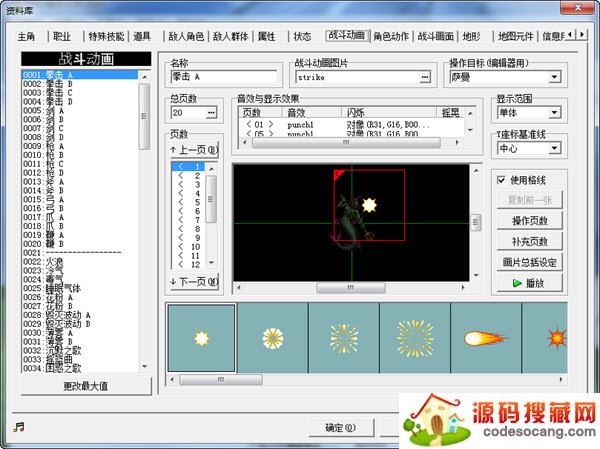
Task: Select animation 0002 拳击 B
Action: [x=80, y=83]
